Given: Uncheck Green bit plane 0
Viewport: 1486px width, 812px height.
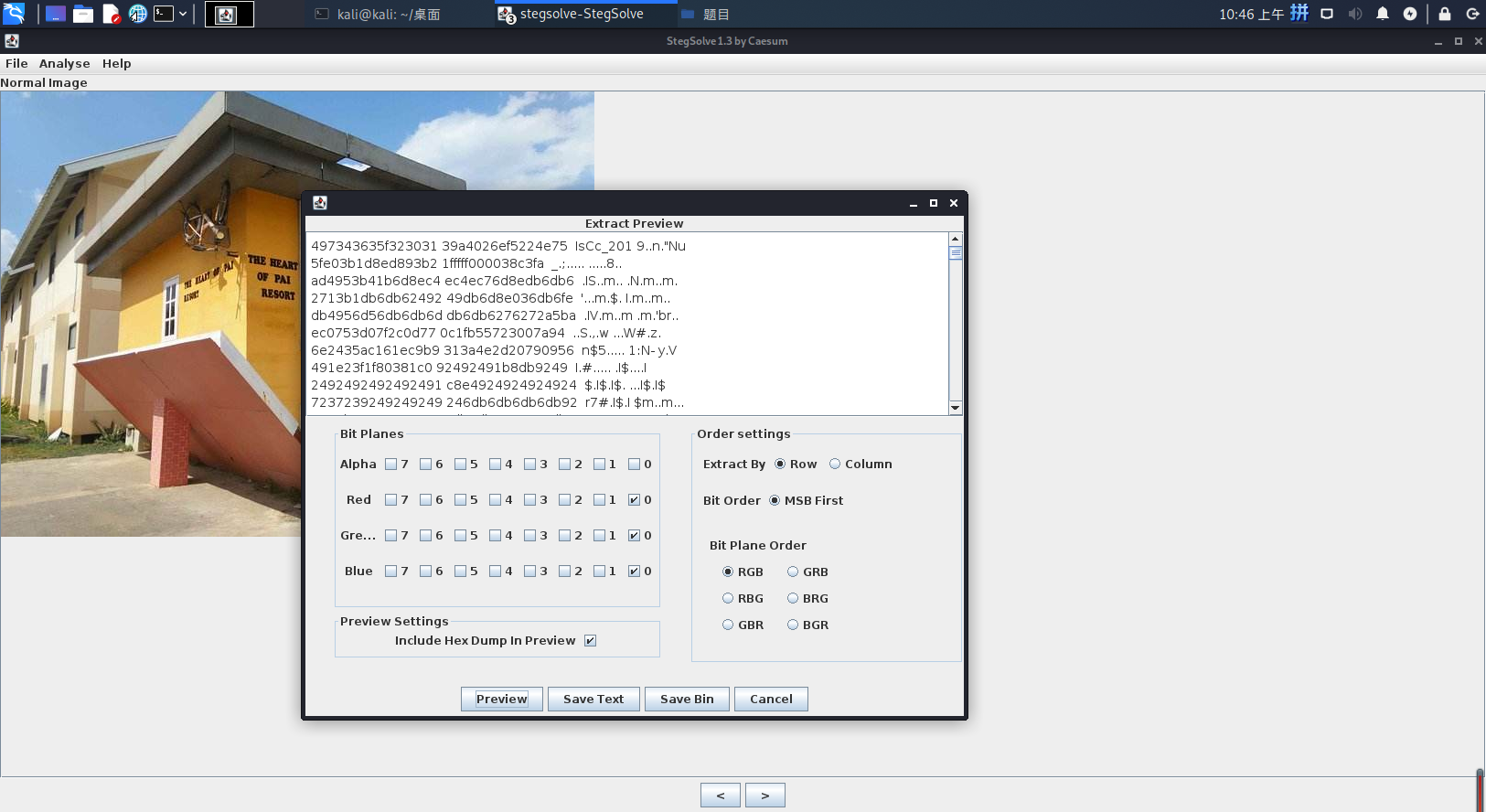Looking at the screenshot, I should [635, 536].
